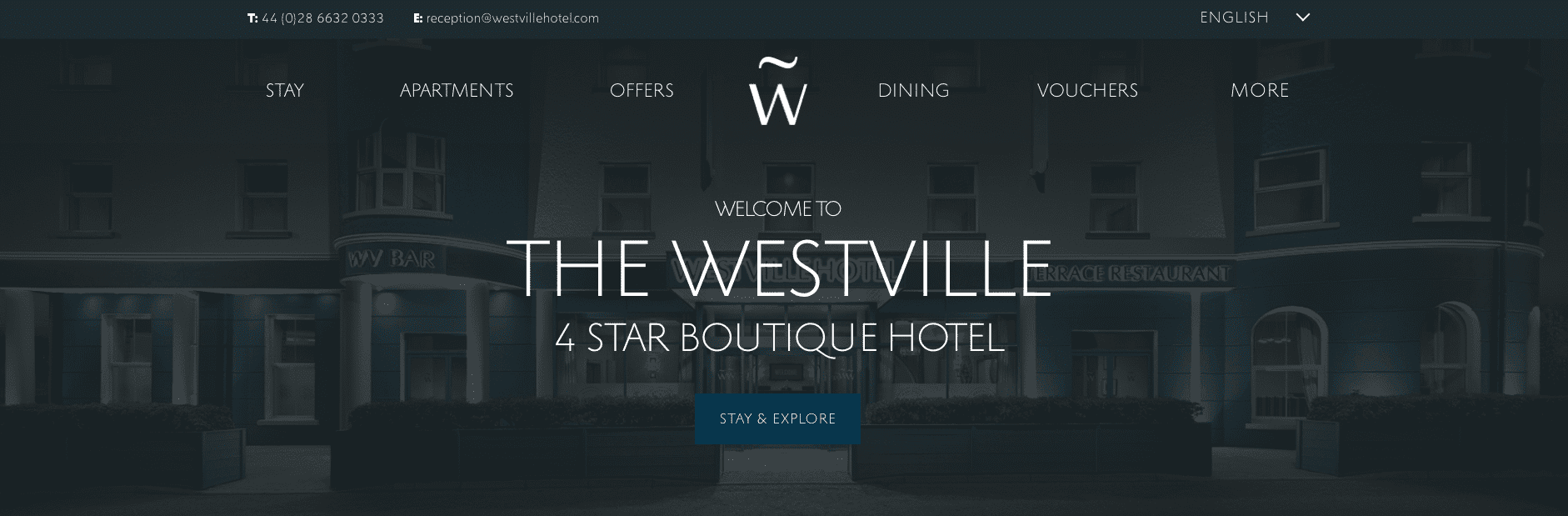The height and width of the screenshot is (516, 1568).
Task: Go to the APARTMENTS page
Action: (x=457, y=90)
